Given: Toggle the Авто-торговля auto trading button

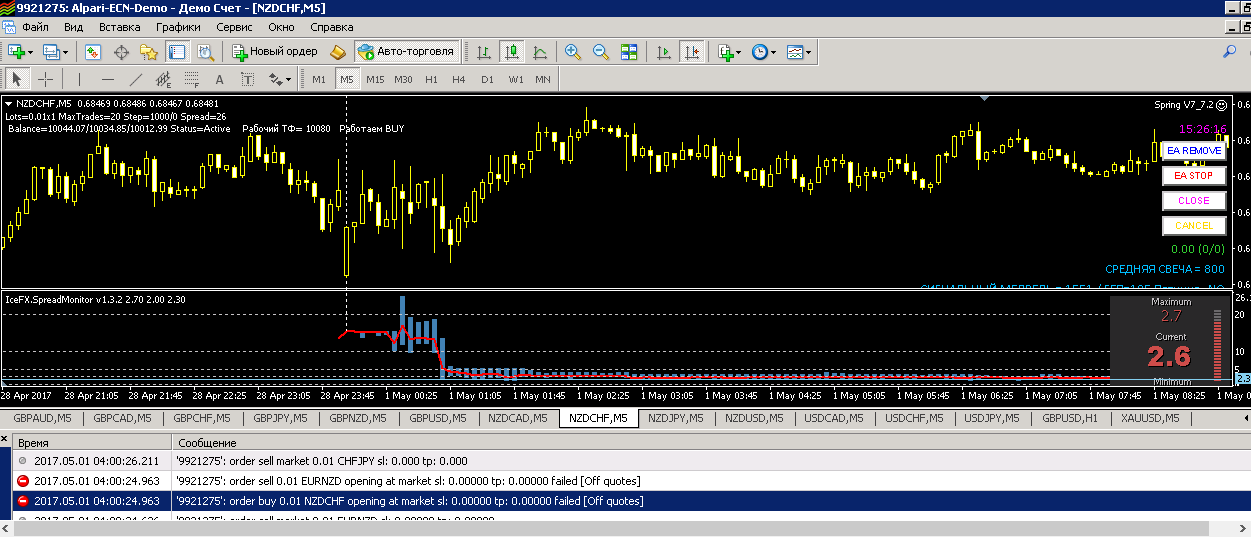Looking at the screenshot, I should pos(406,51).
